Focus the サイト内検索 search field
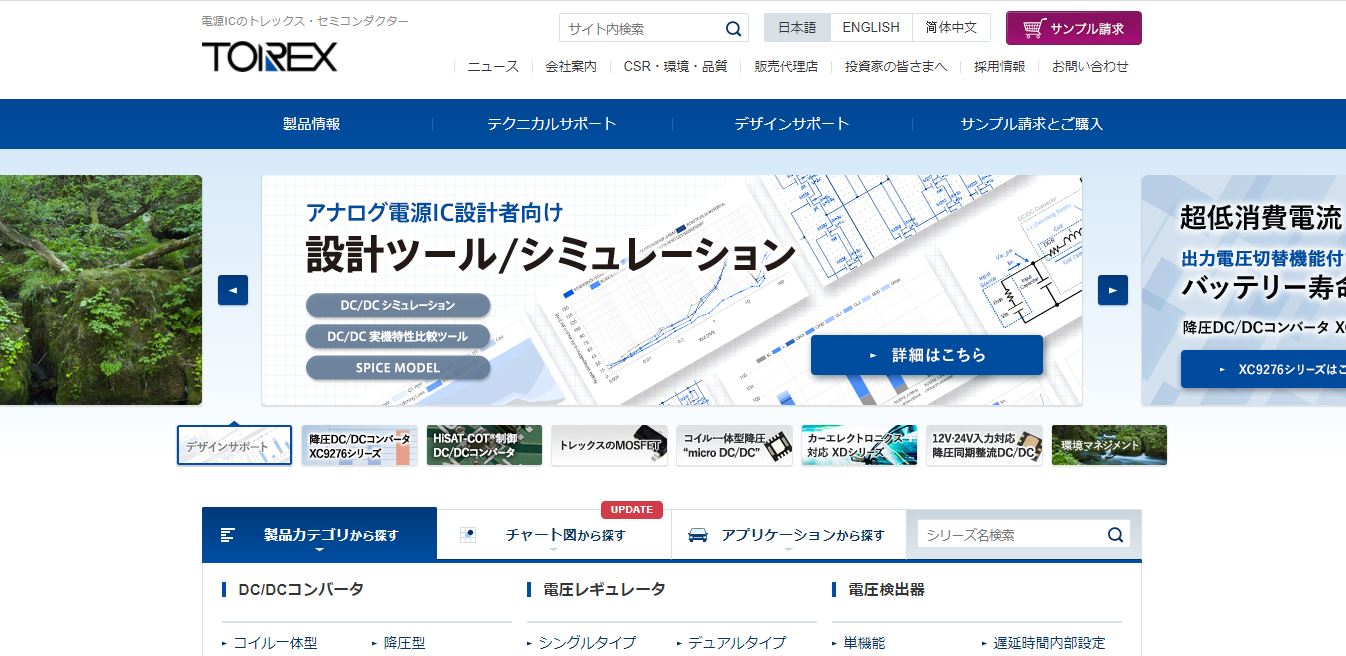The width and height of the screenshot is (1346, 656). (x=641, y=28)
